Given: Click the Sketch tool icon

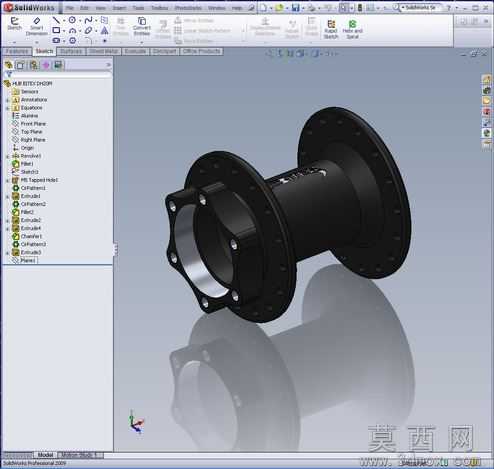Looking at the screenshot, I should 14,24.
